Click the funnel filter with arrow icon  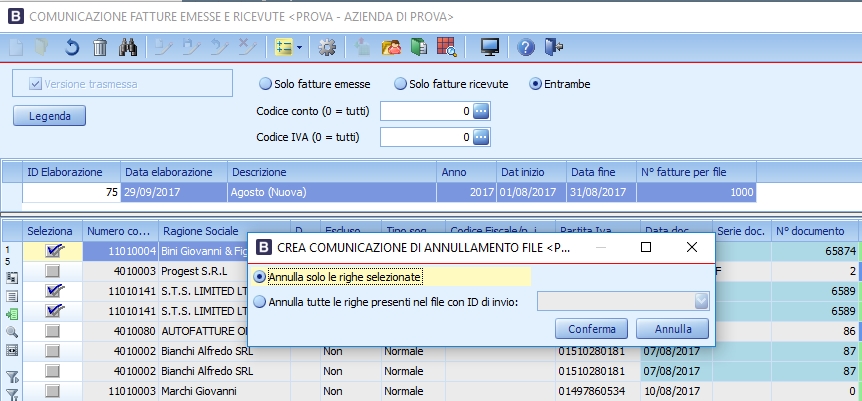coord(12,377)
